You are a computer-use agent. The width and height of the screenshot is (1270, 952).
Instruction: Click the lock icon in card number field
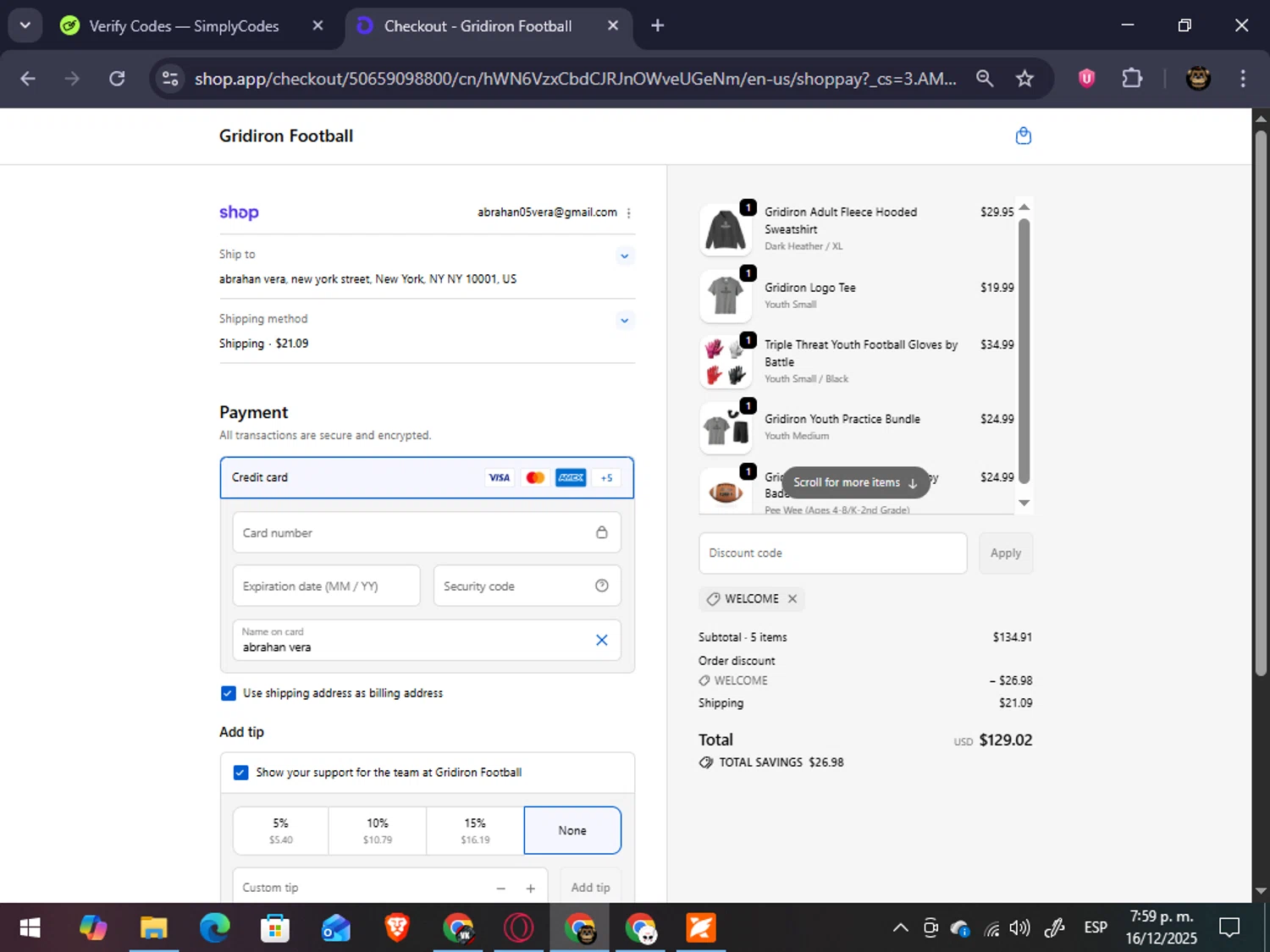(x=601, y=532)
